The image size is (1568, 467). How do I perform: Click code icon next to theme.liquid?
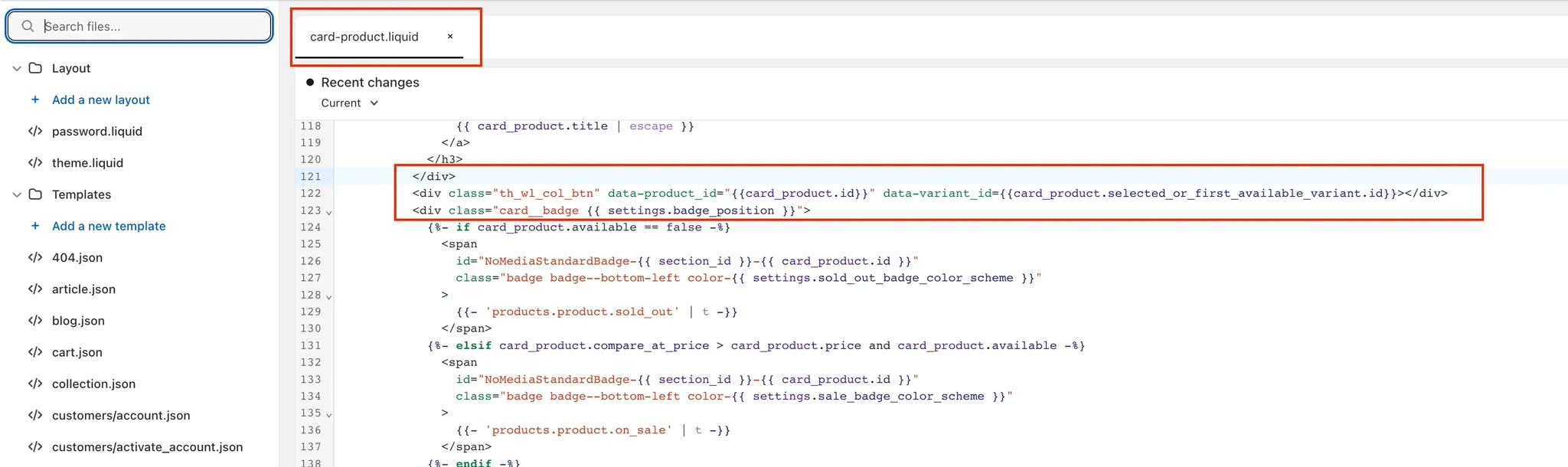[x=35, y=162]
